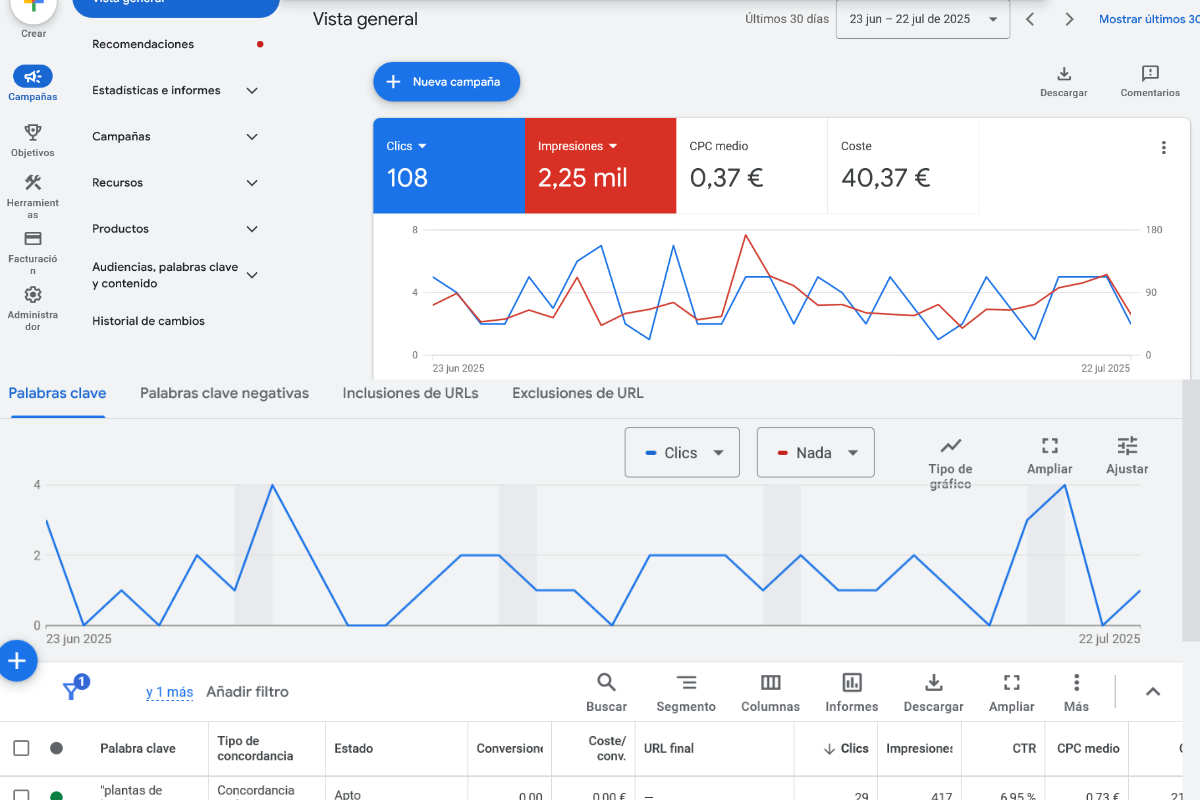Open the Segmento icon in table toolbar
Viewport: 1200px width, 800px height.
[x=686, y=683]
